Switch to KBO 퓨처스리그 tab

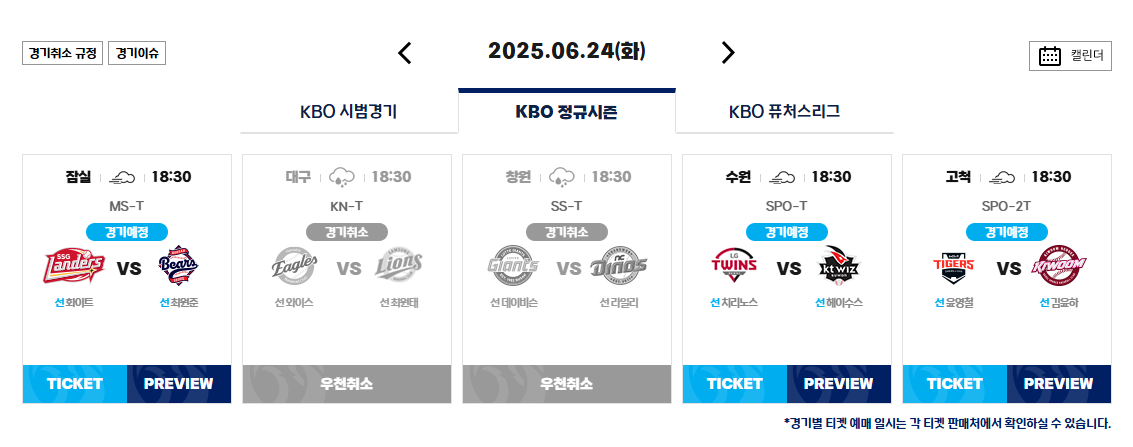click(785, 112)
